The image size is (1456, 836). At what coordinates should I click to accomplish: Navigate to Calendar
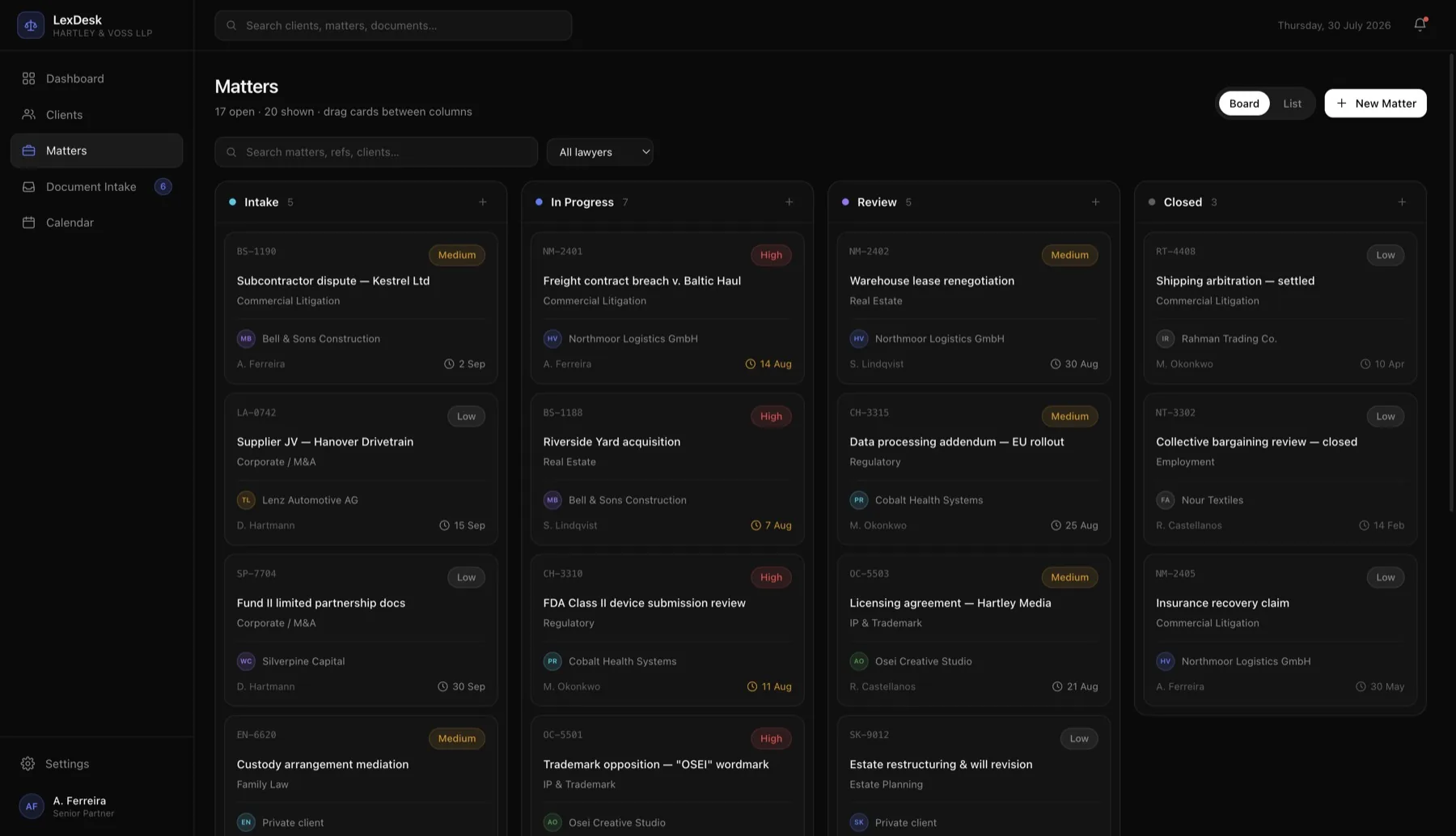pyautogui.click(x=96, y=223)
